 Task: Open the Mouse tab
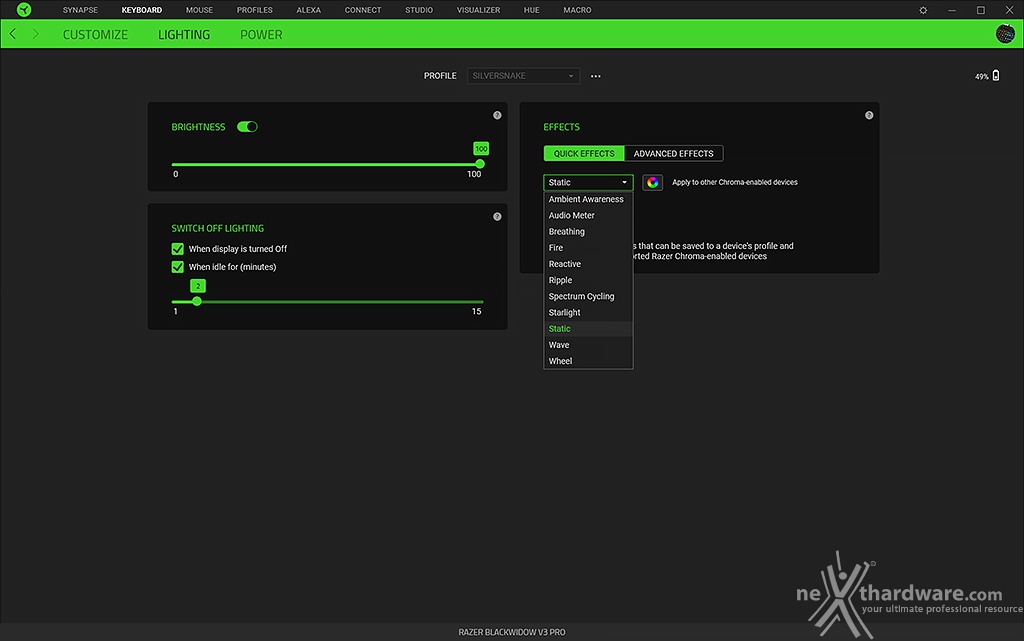coord(199,10)
